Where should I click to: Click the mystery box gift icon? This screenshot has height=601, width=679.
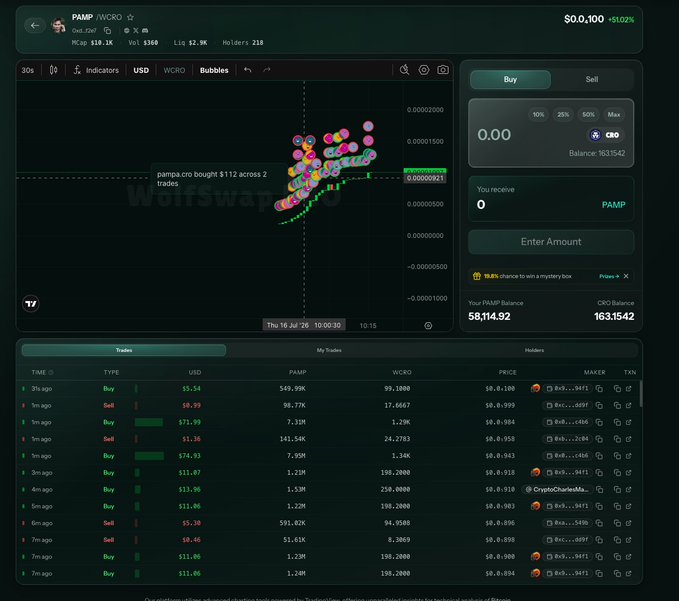click(477, 276)
